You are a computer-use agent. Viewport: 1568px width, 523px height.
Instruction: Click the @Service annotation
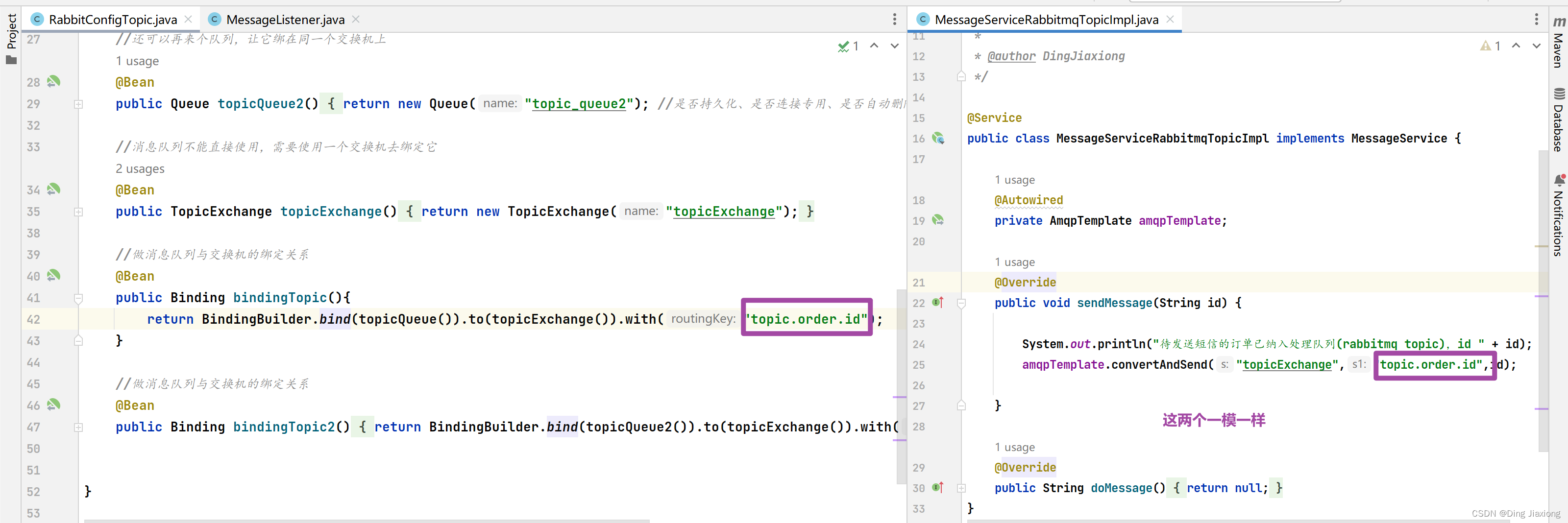pos(994,118)
